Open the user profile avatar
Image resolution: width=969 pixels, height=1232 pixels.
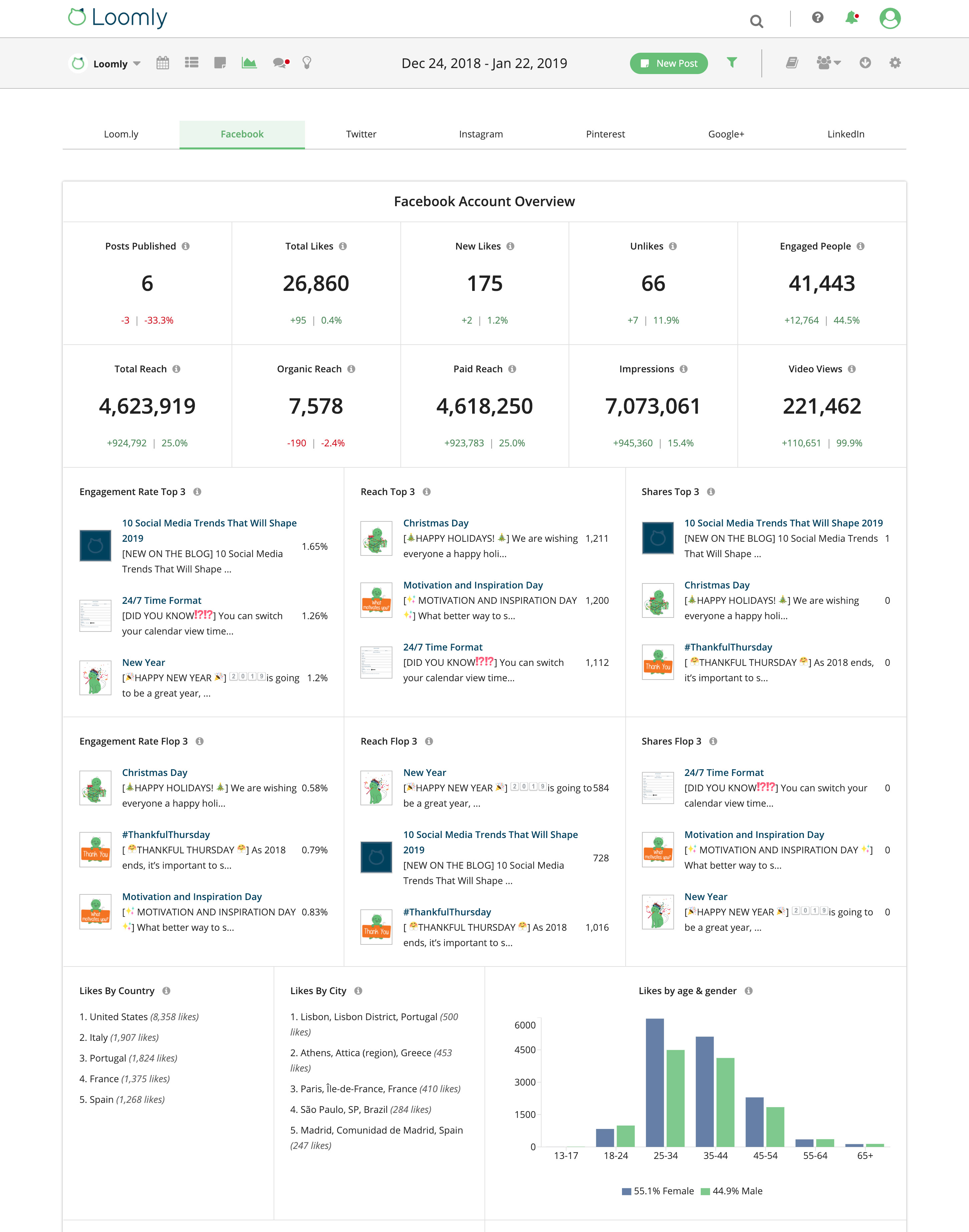890,18
